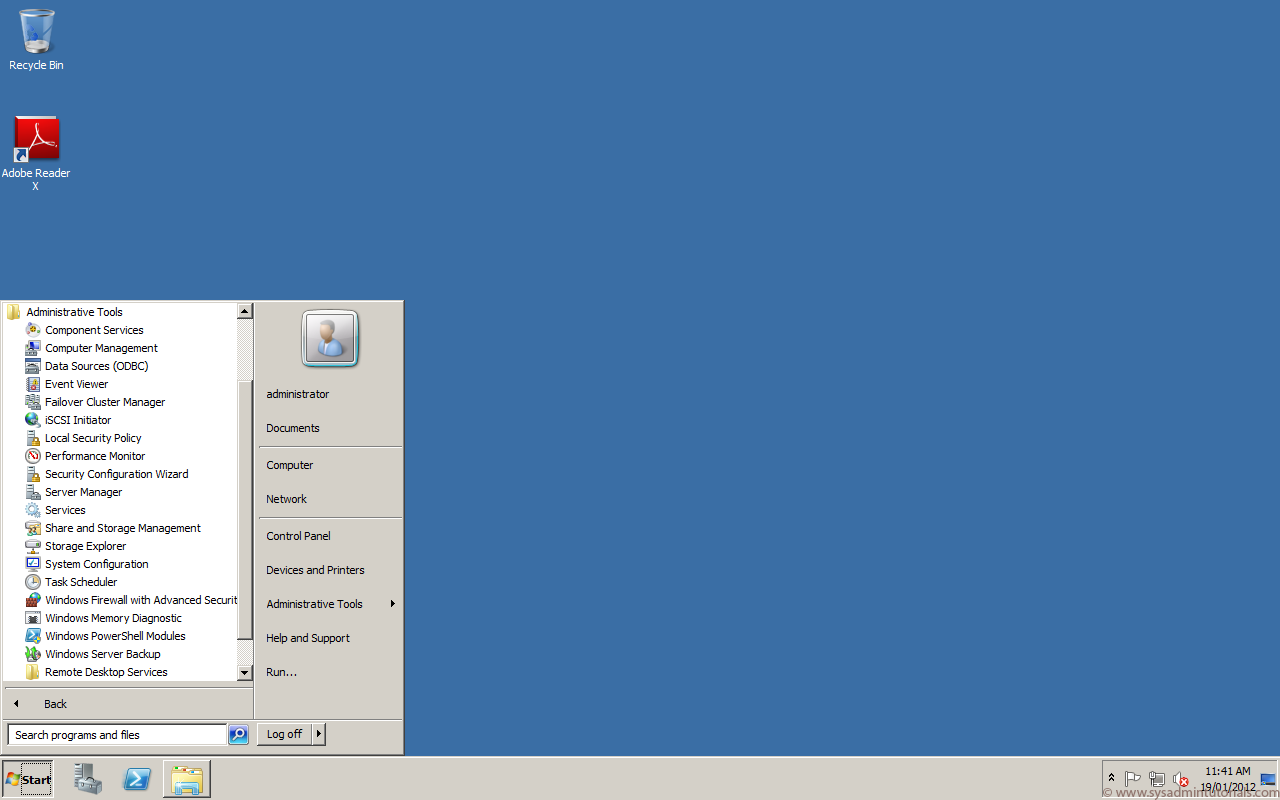Launch Server Manager from the taskbar
1280x800 pixels.
87,779
